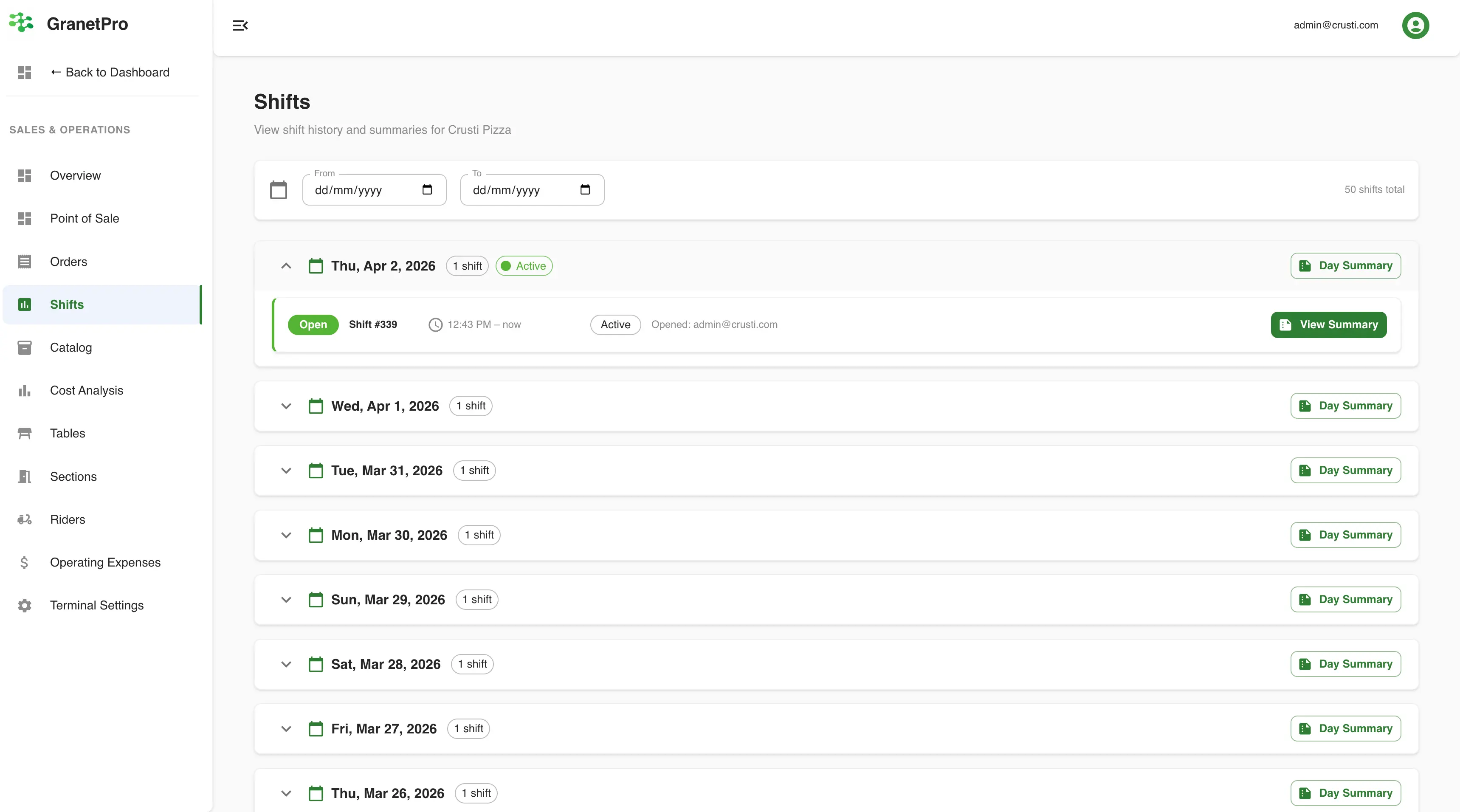
Task: Click the Terminal Settings gear icon
Action: pos(24,605)
